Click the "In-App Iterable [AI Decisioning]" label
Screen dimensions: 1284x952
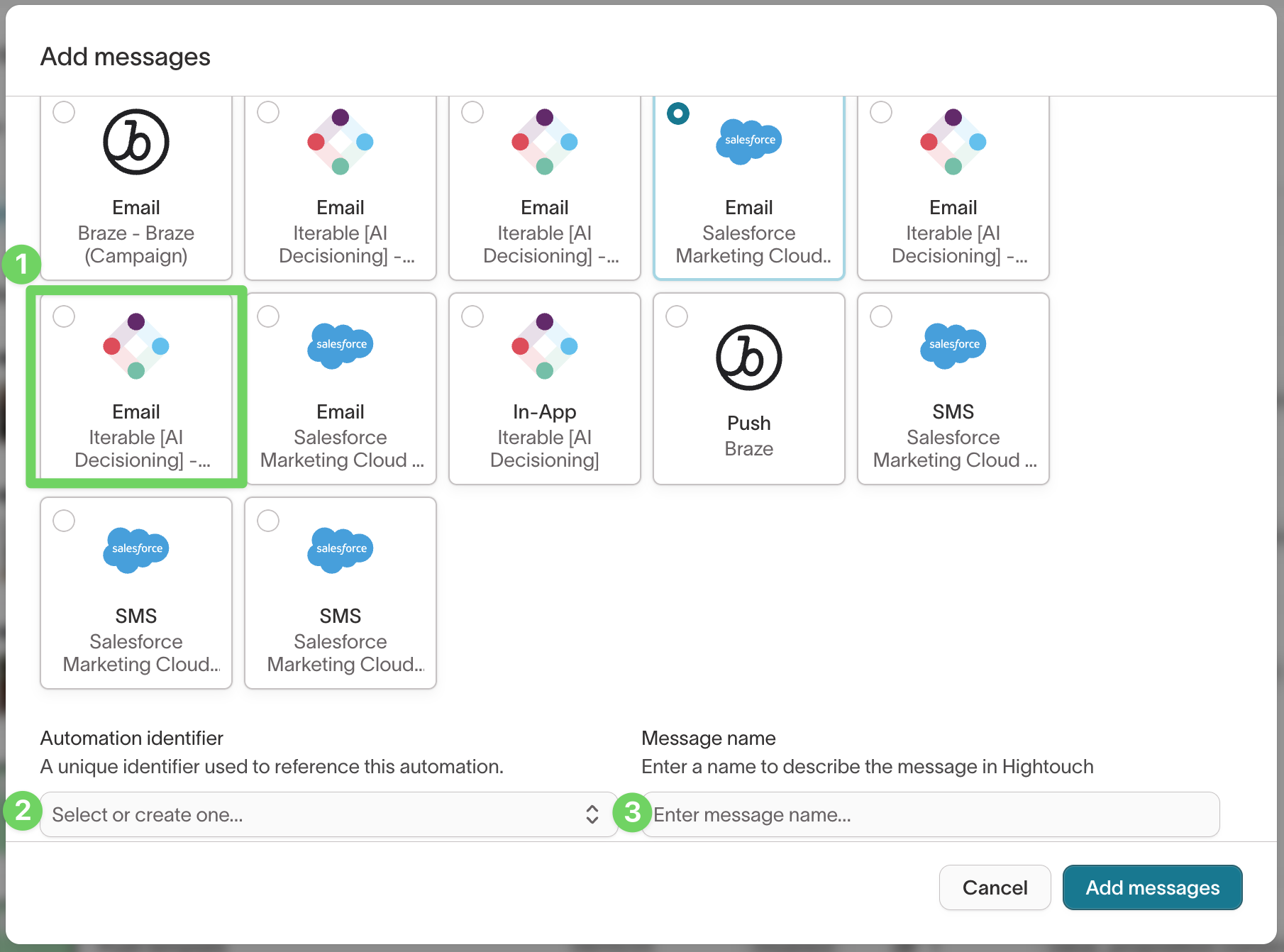click(x=544, y=436)
